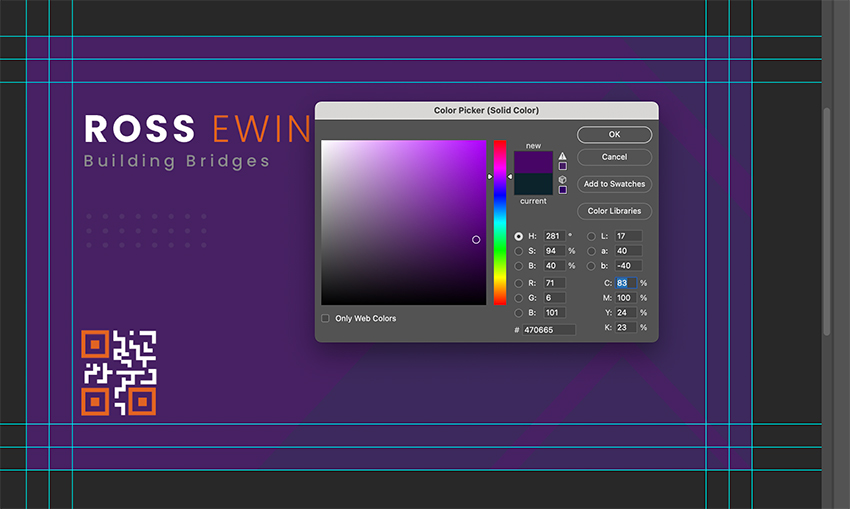This screenshot has height=509, width=850.
Task: Click the out-of-gamut warning triangle icon
Action: click(x=563, y=156)
